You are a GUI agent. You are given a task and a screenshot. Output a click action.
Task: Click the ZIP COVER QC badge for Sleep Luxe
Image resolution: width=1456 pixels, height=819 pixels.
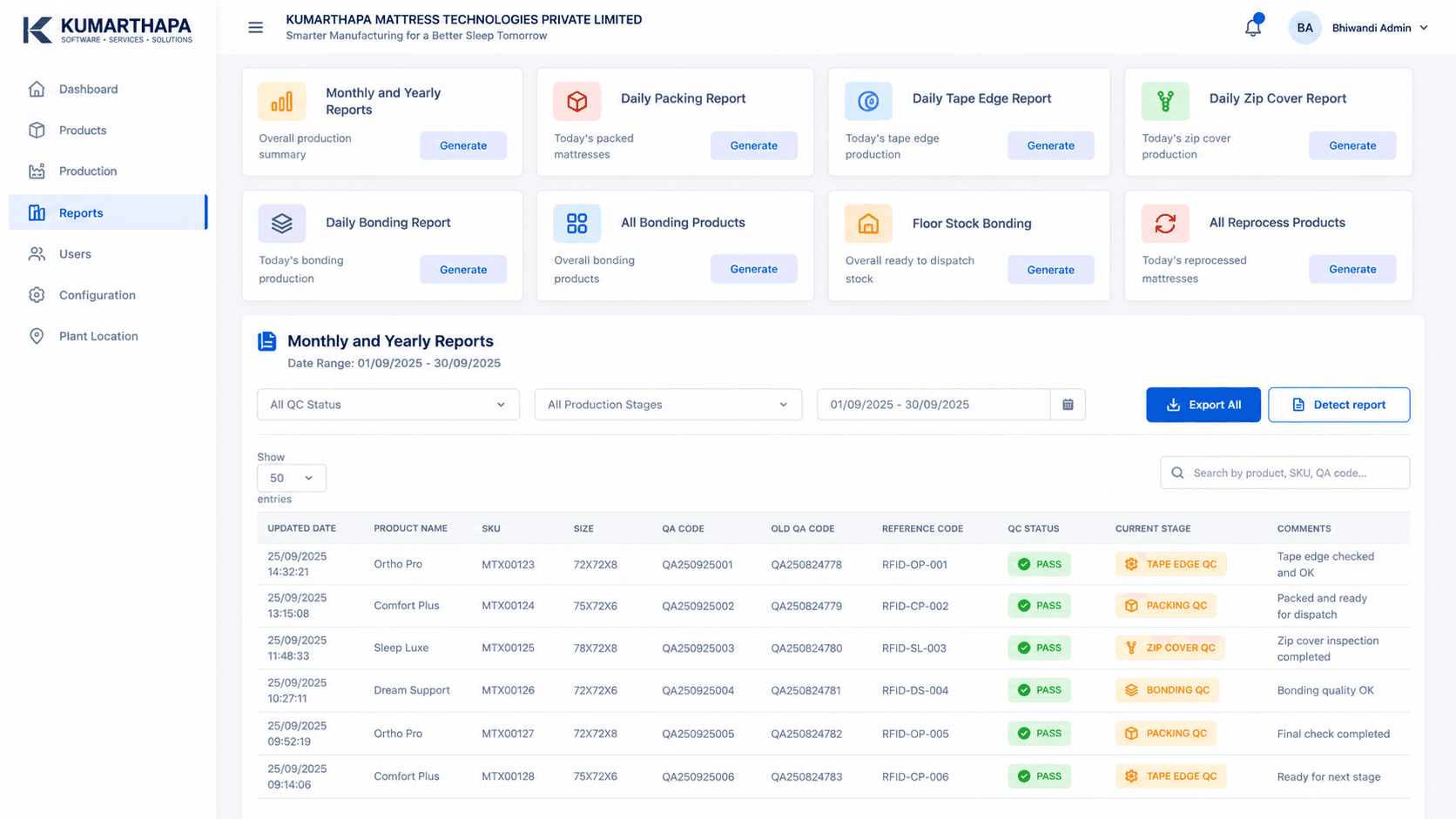(1170, 648)
